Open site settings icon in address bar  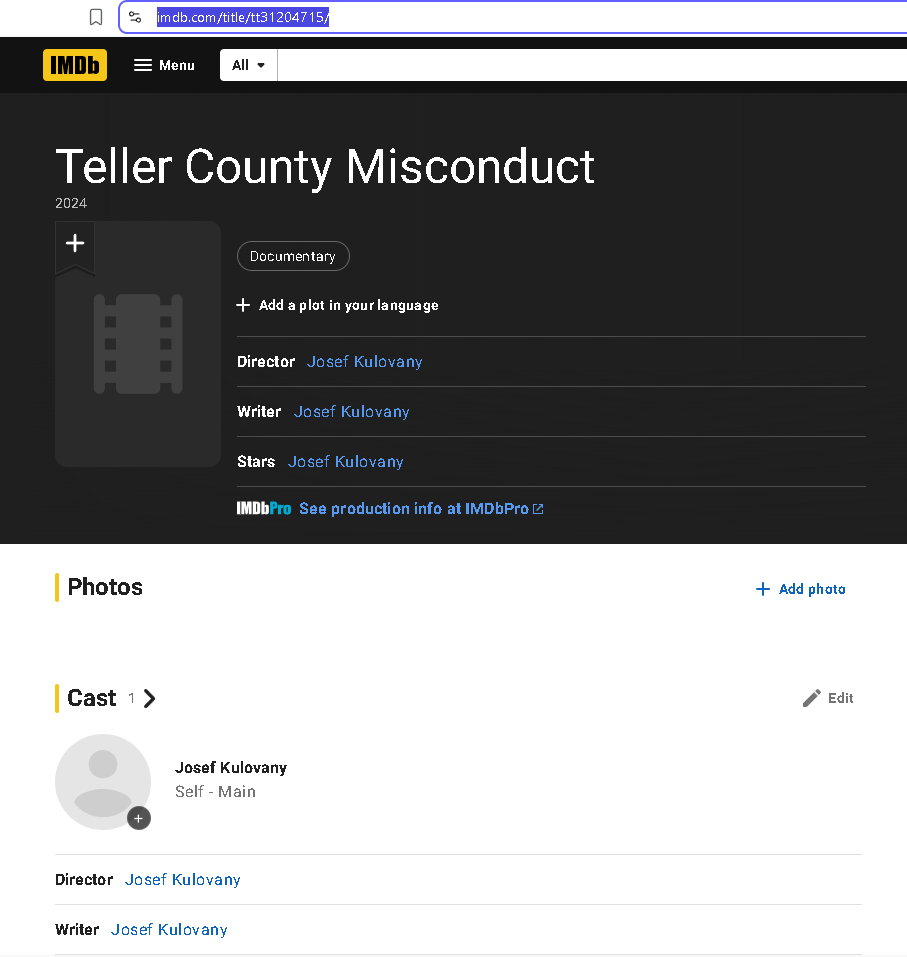136,17
